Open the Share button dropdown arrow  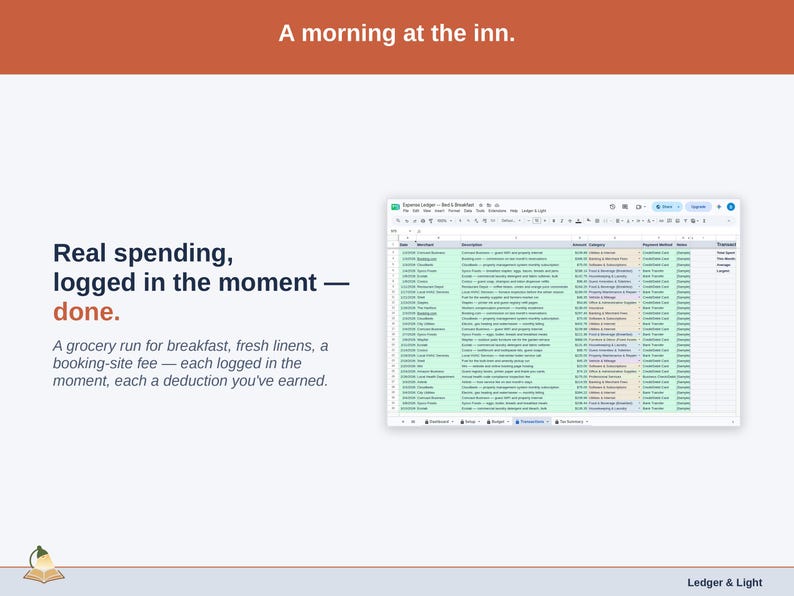[x=678, y=207]
